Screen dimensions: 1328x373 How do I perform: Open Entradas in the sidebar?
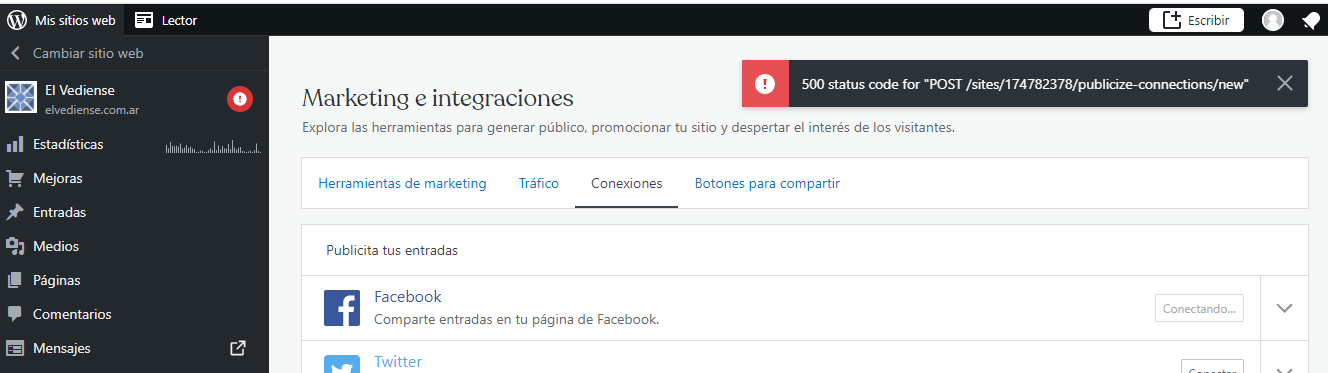59,213
